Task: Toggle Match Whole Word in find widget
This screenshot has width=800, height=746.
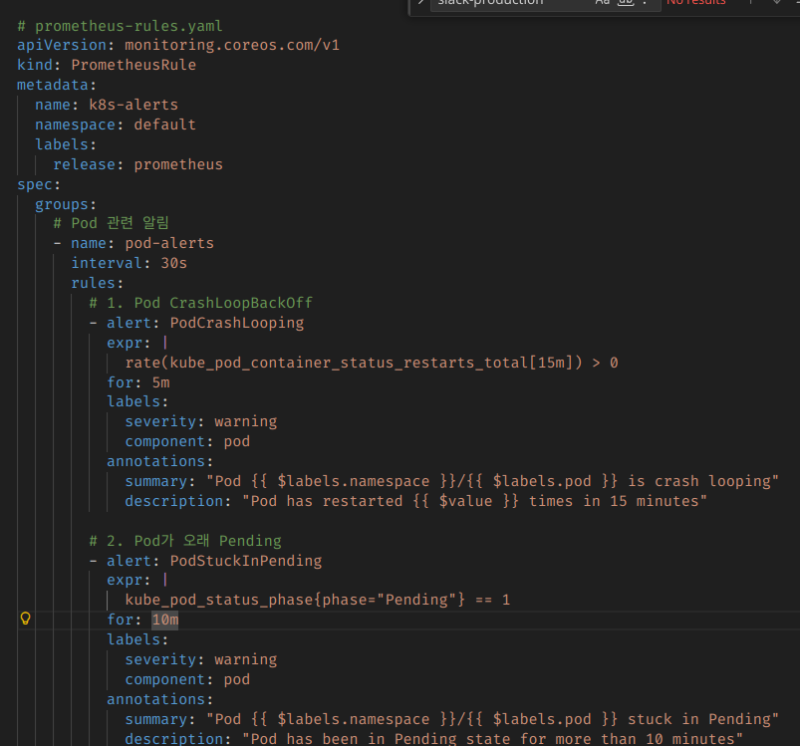Action: click(625, 3)
